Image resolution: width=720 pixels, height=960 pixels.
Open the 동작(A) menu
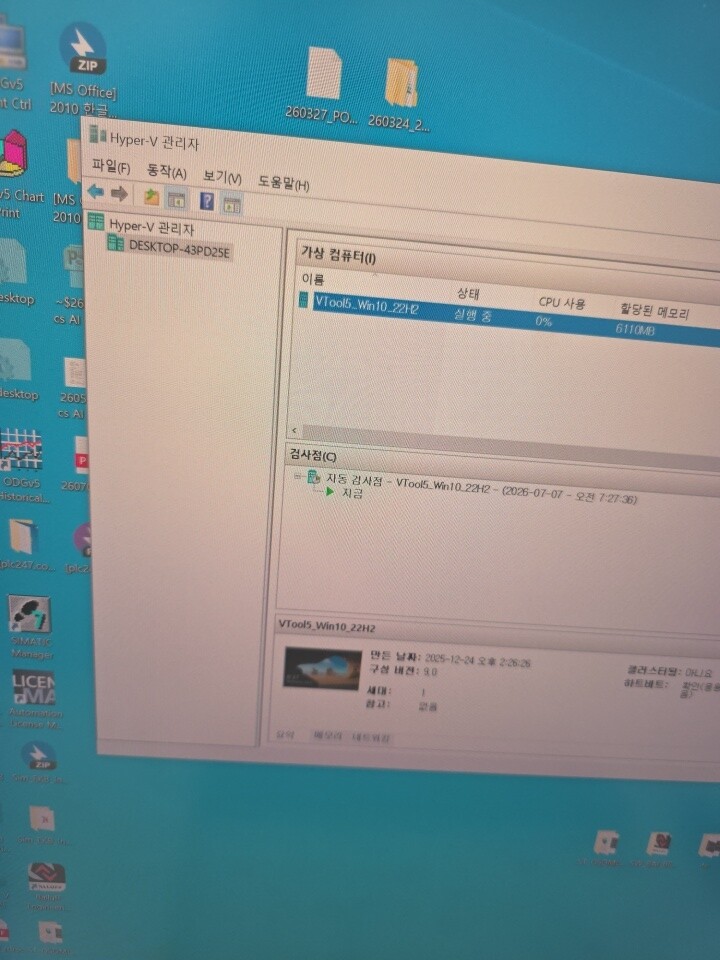(167, 171)
